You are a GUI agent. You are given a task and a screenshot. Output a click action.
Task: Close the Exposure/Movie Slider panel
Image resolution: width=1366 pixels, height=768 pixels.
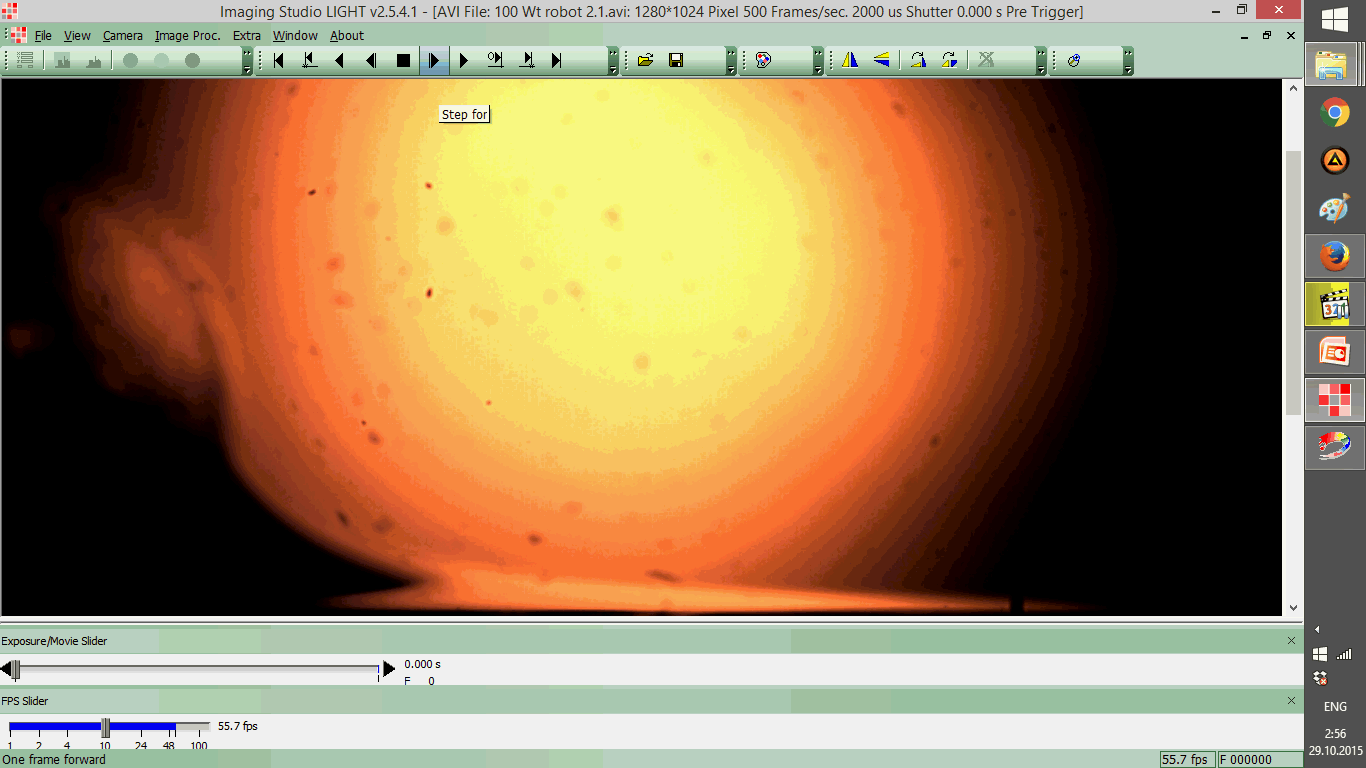1291,641
